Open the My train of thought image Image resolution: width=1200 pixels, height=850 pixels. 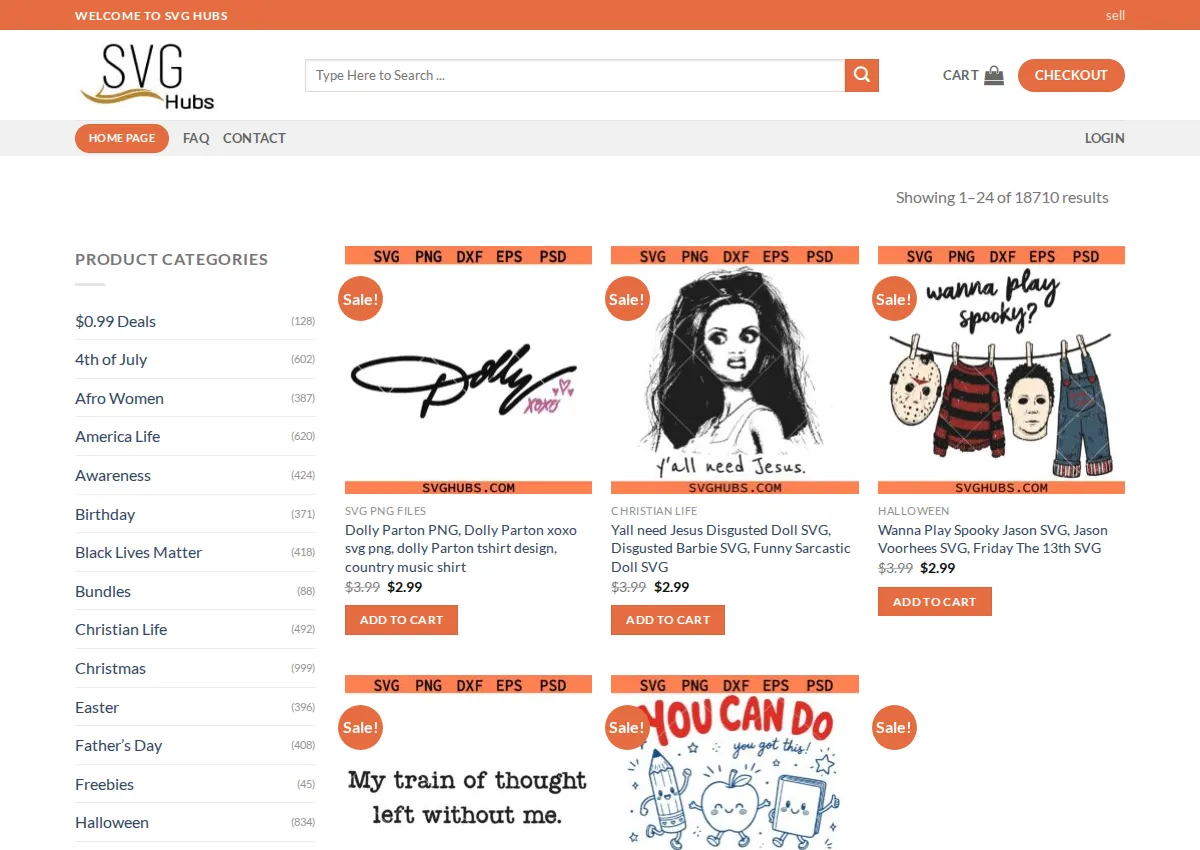pos(468,762)
